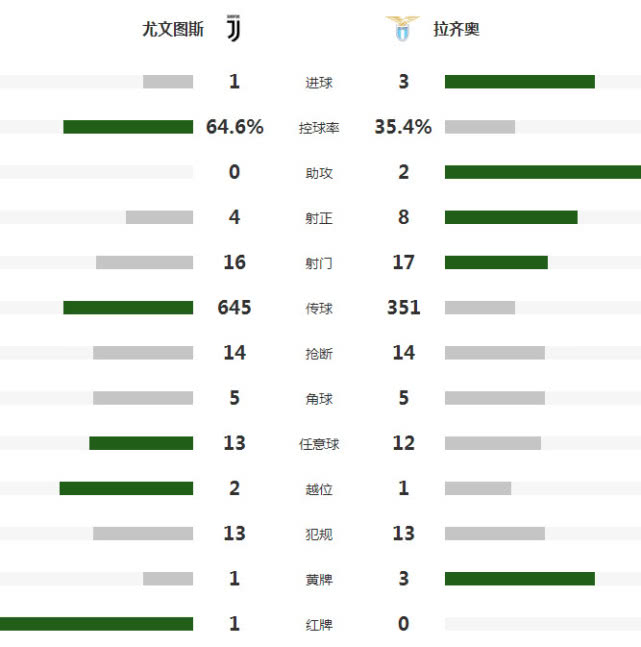Select the 645 passes value
Screen dimensions: 641x647
coord(234,307)
